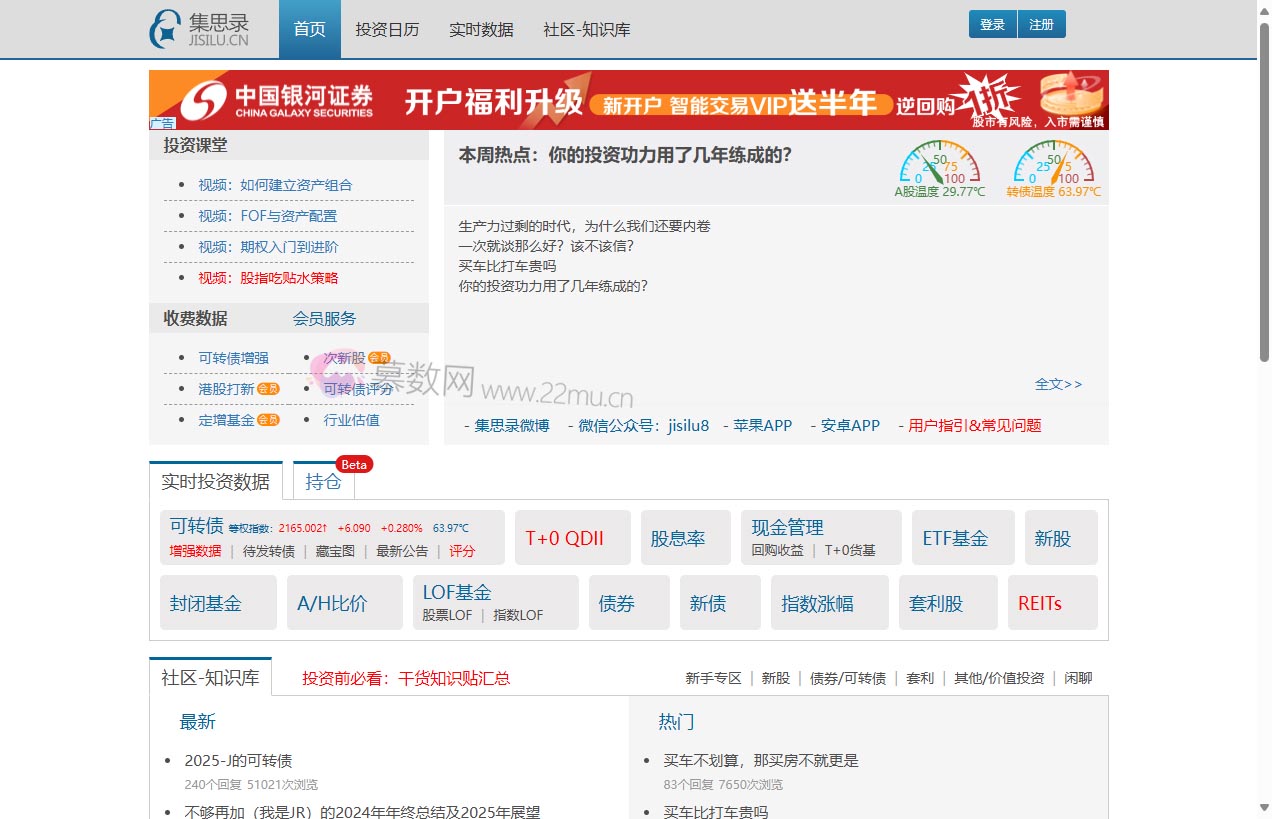Viewport: 1272px width, 819px height.
Task: Click the 注册 button
Action: [1041, 23]
